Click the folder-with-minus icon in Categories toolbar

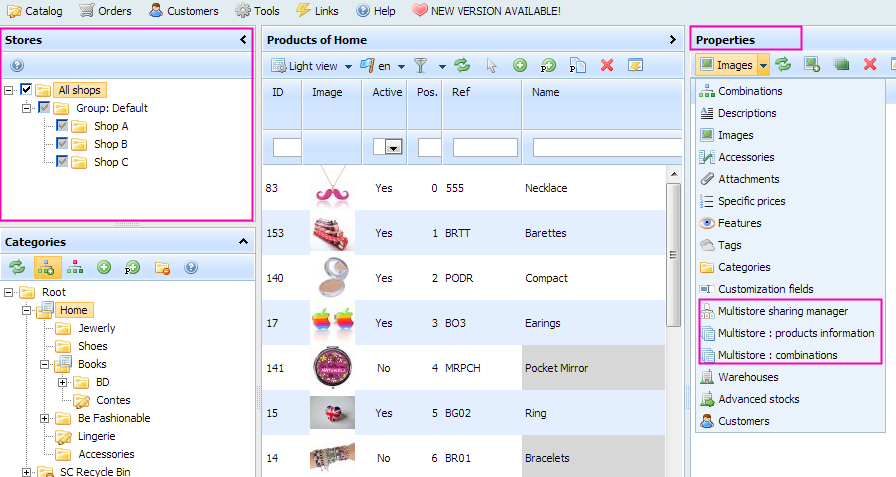162,267
